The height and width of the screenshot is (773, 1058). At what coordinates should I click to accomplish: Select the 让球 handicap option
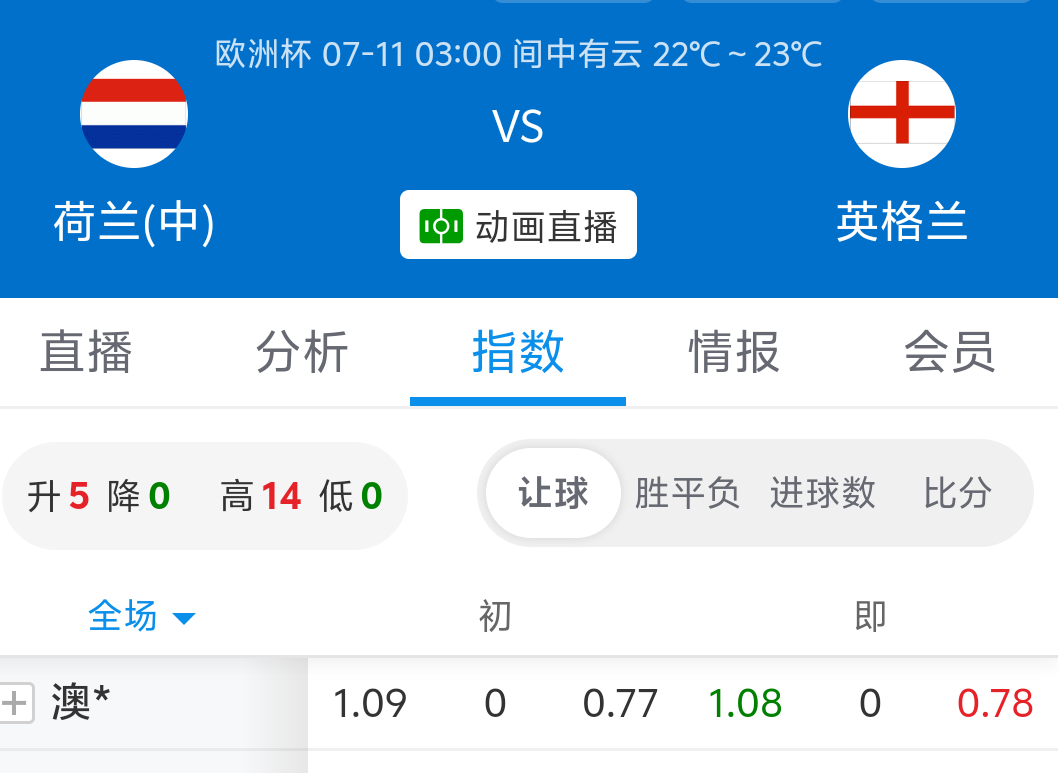(553, 493)
